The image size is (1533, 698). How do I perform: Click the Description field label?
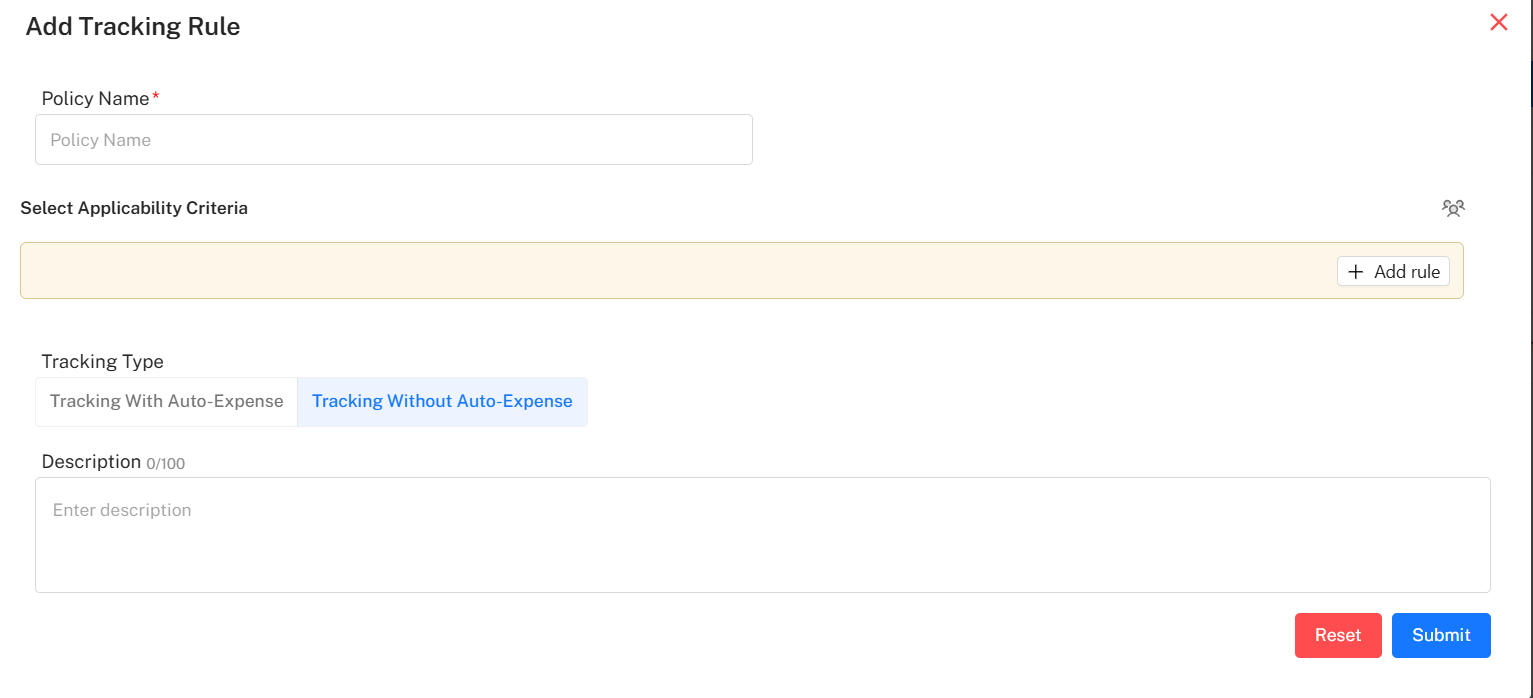tap(91, 462)
